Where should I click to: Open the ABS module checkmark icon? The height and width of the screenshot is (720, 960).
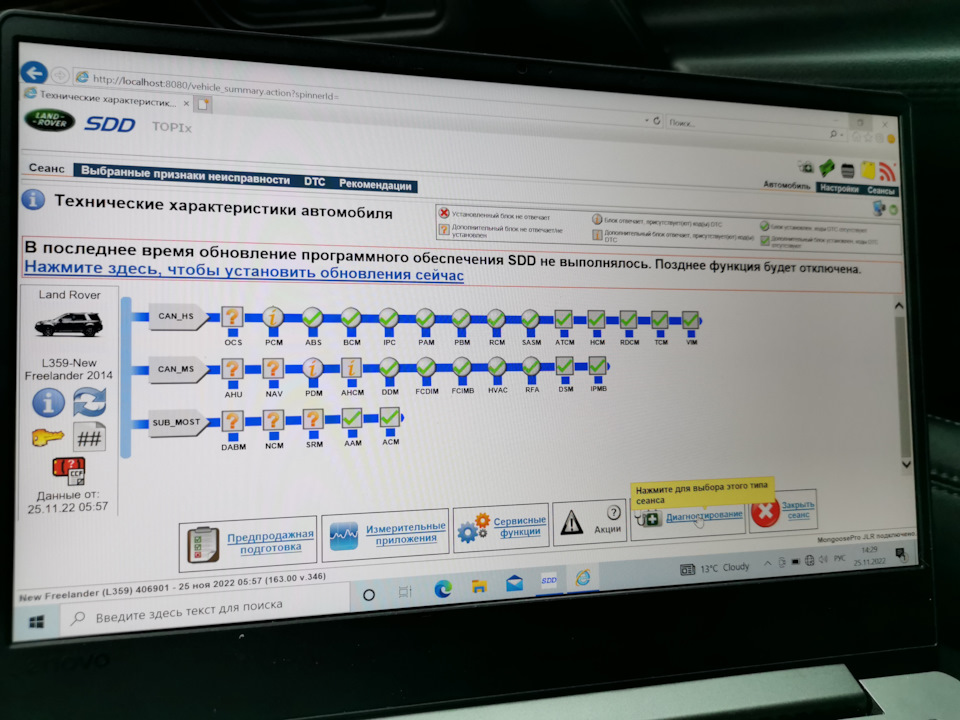coord(313,317)
